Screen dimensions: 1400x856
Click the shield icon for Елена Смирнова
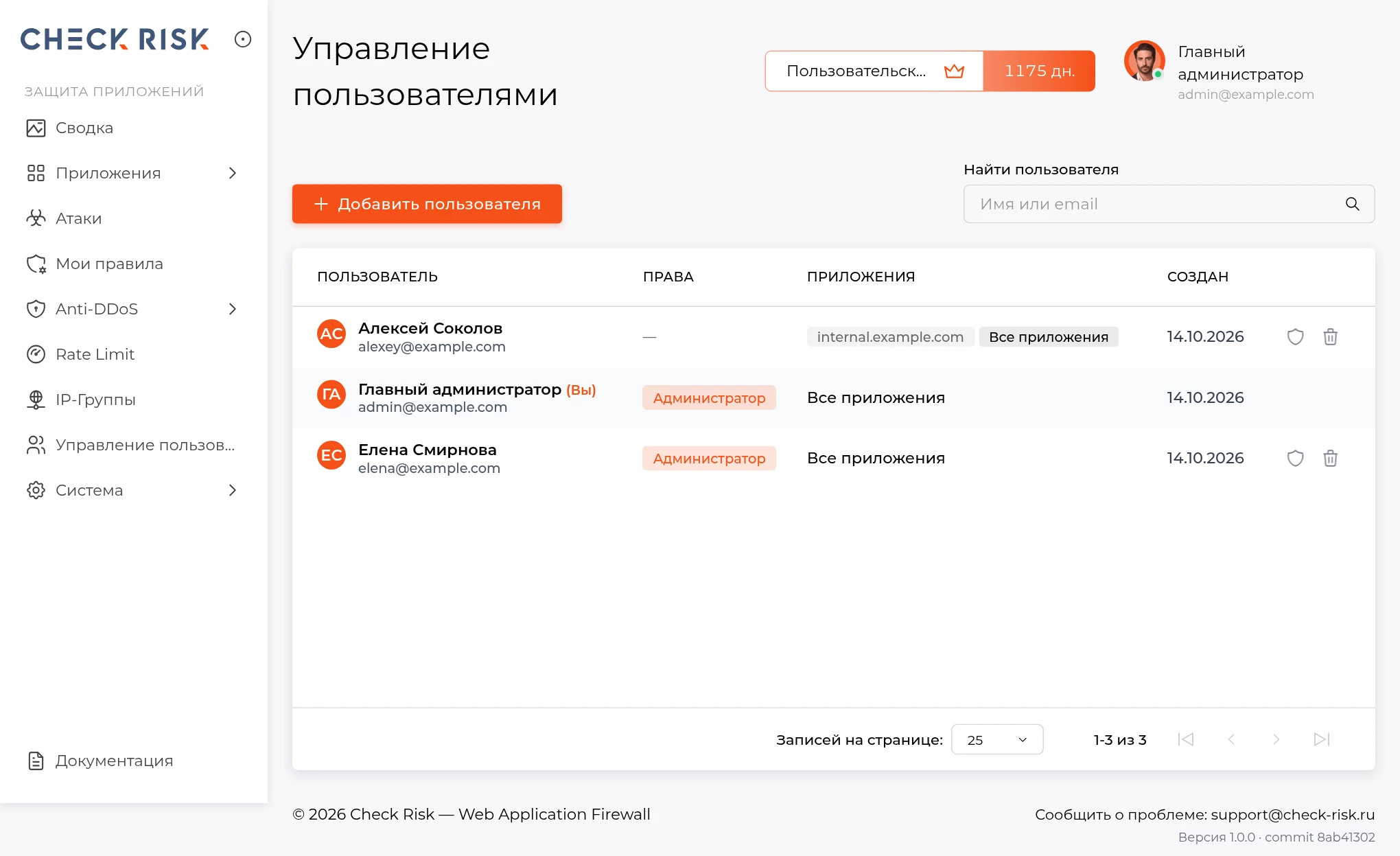coord(1295,459)
